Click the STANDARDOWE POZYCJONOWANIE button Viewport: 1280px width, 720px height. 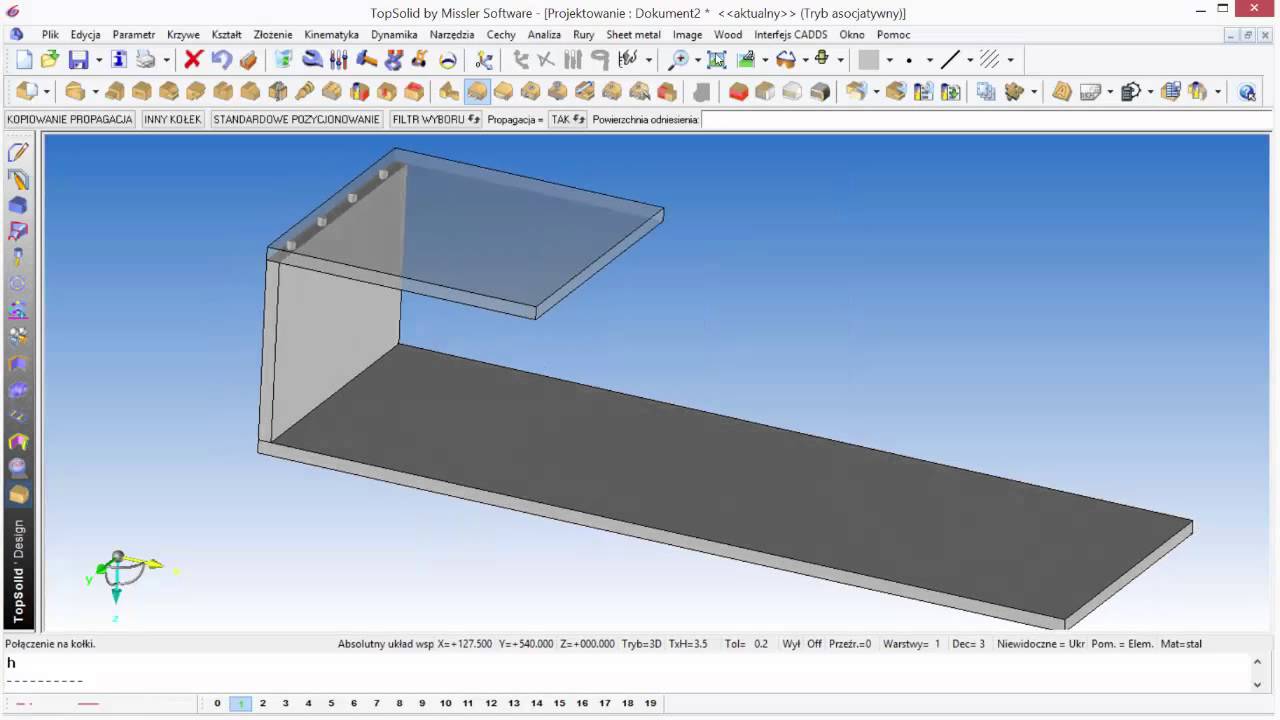pyautogui.click(x=297, y=119)
